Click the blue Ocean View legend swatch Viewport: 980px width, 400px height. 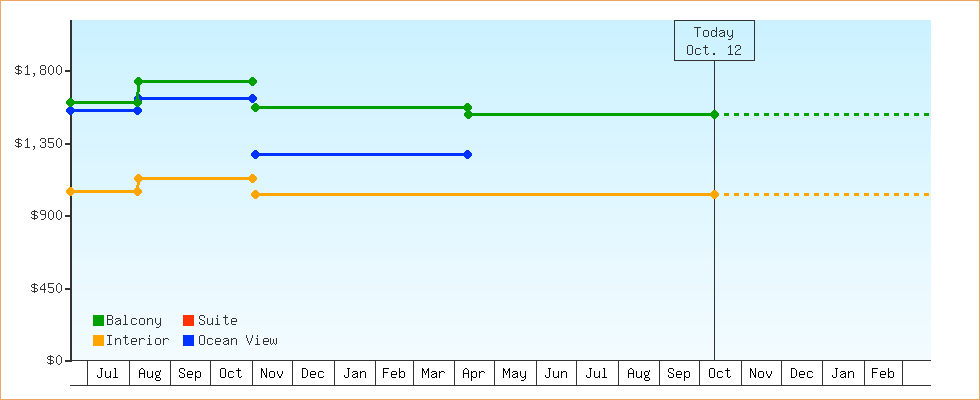click(x=188, y=340)
